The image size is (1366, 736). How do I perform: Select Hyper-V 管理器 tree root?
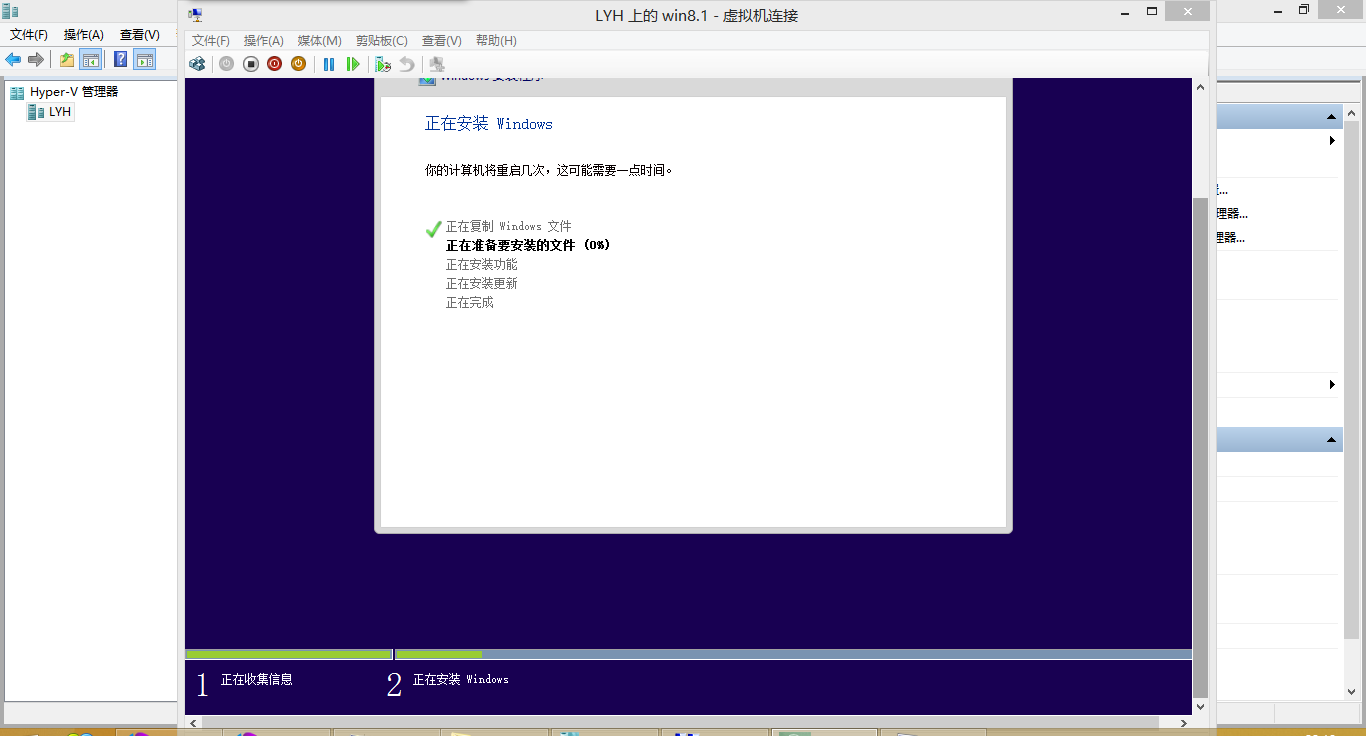[74, 92]
